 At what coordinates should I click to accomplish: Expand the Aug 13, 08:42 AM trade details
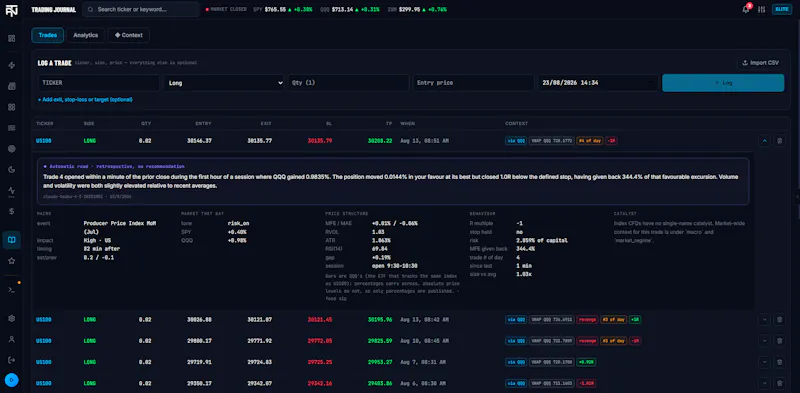[764, 320]
